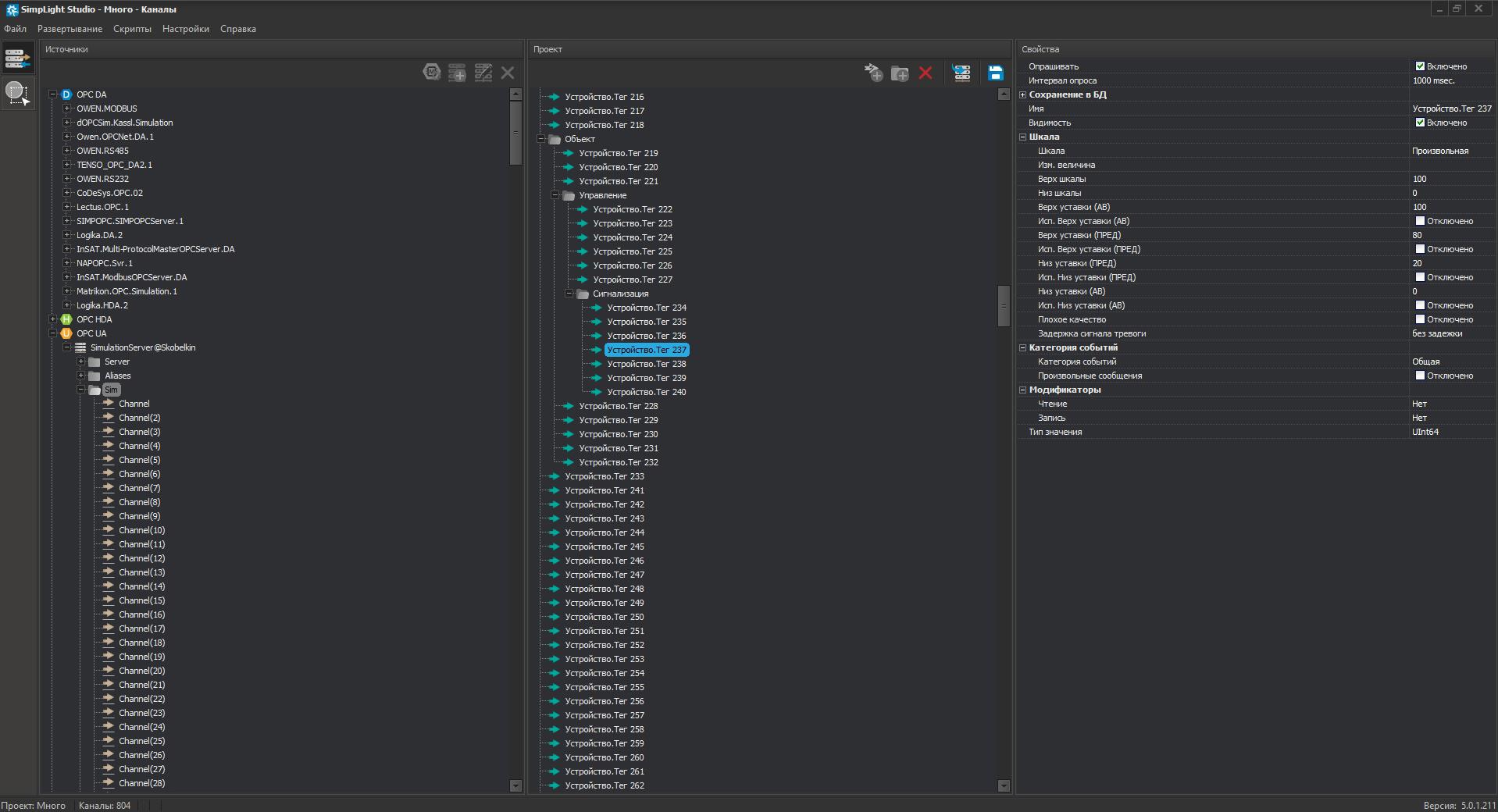Open the channels view in left sidebar
Screen dimensions: 1498x812
(17, 59)
